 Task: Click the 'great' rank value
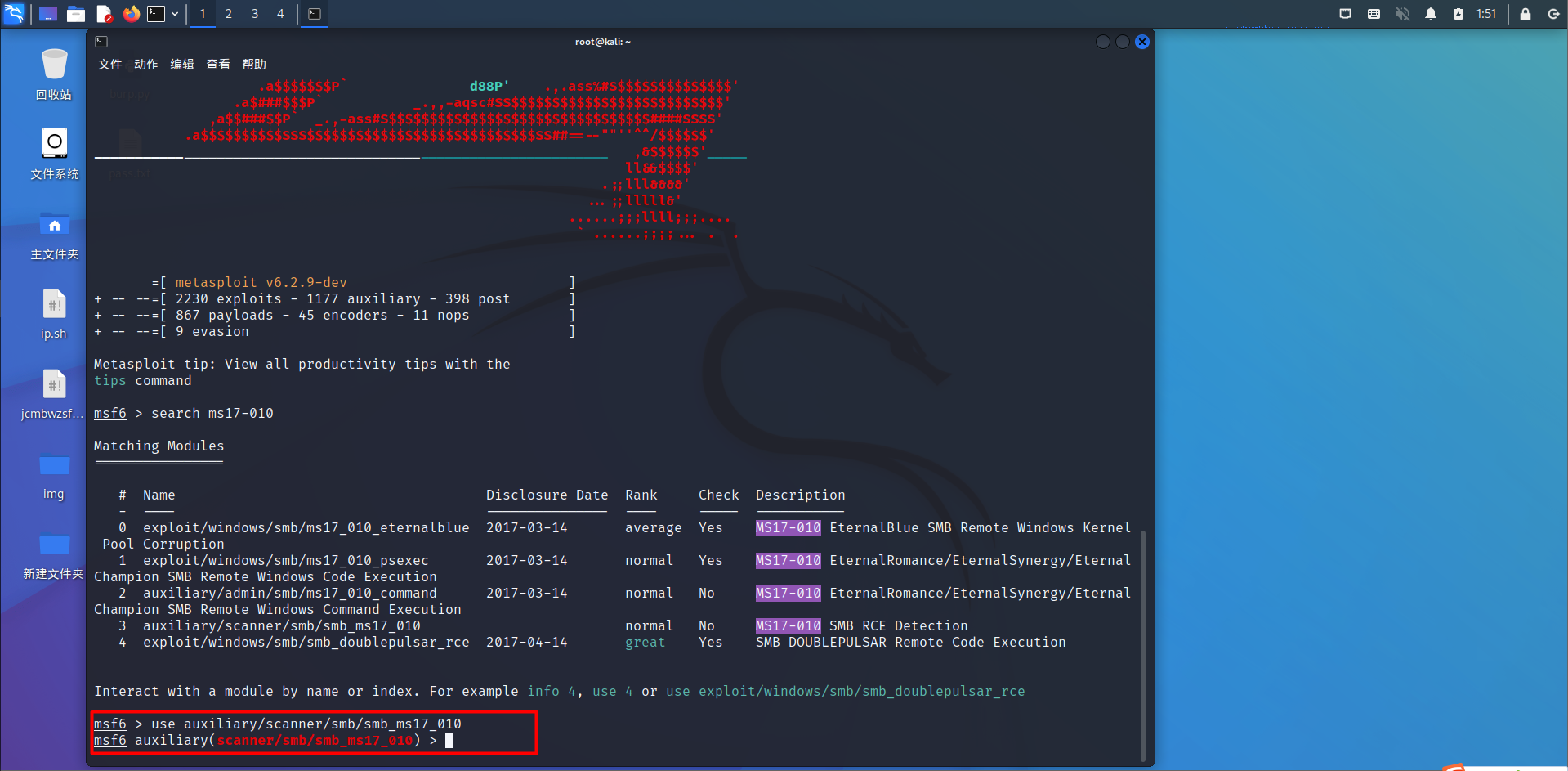tap(646, 643)
